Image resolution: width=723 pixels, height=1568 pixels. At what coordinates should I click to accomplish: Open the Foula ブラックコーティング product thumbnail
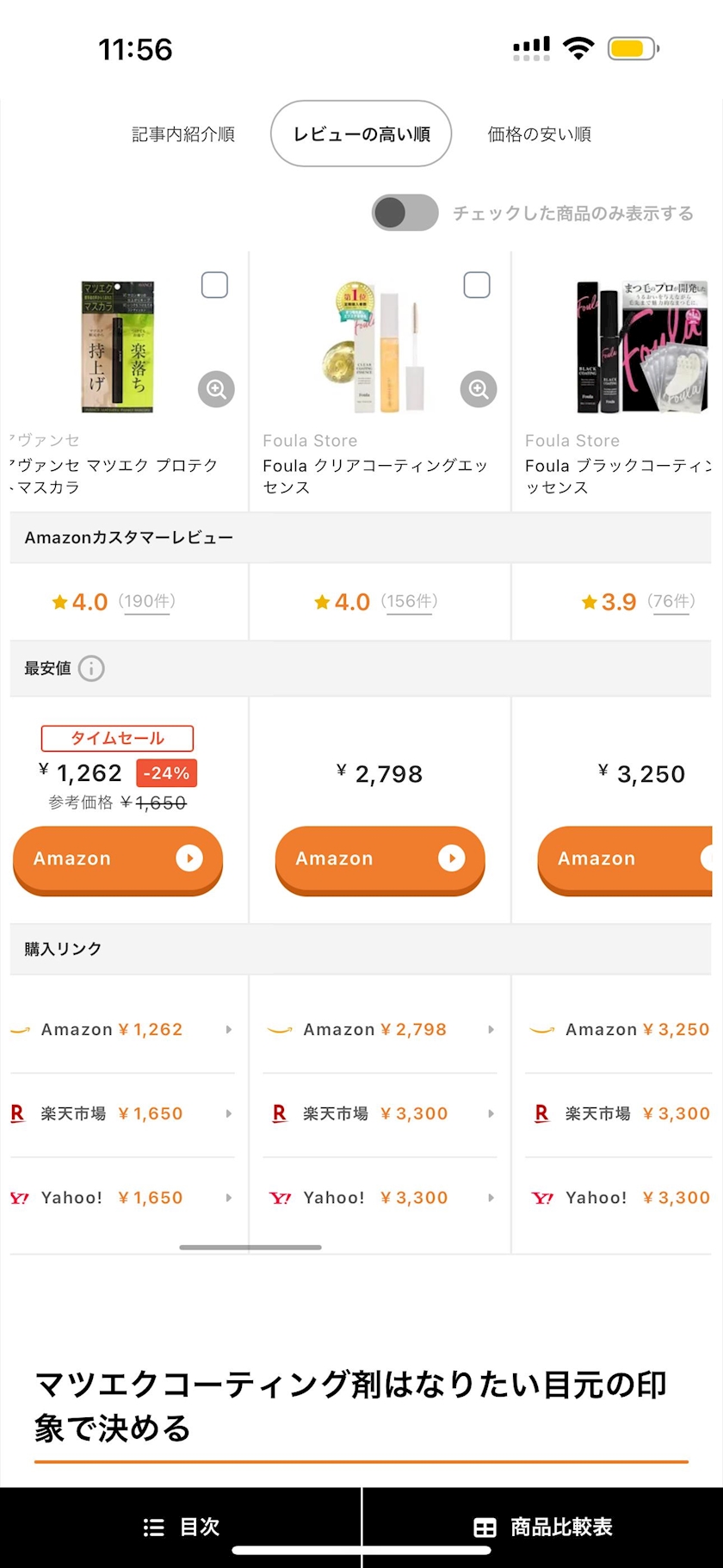(x=642, y=347)
